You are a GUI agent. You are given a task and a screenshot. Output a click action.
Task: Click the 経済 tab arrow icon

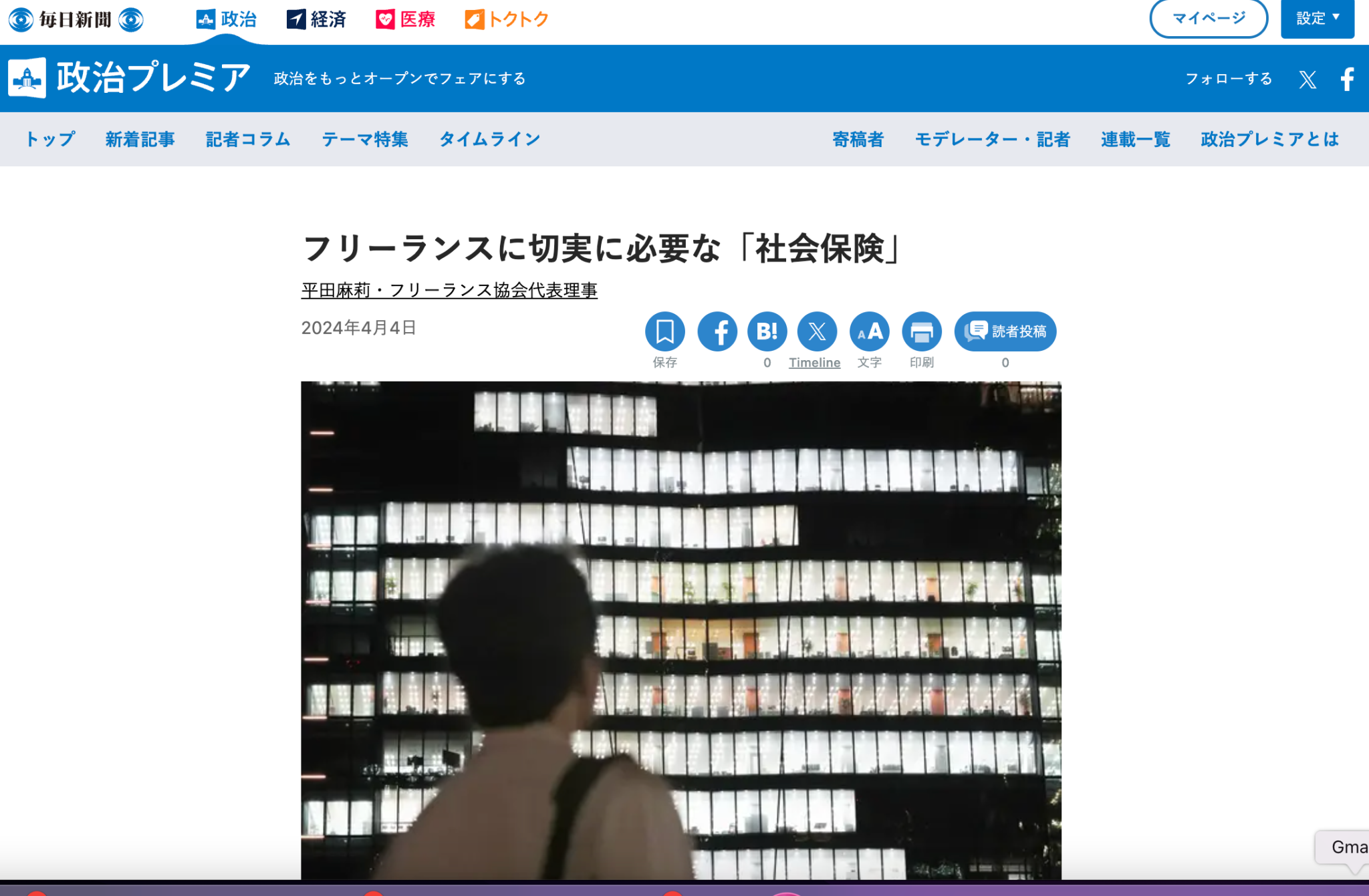point(296,19)
